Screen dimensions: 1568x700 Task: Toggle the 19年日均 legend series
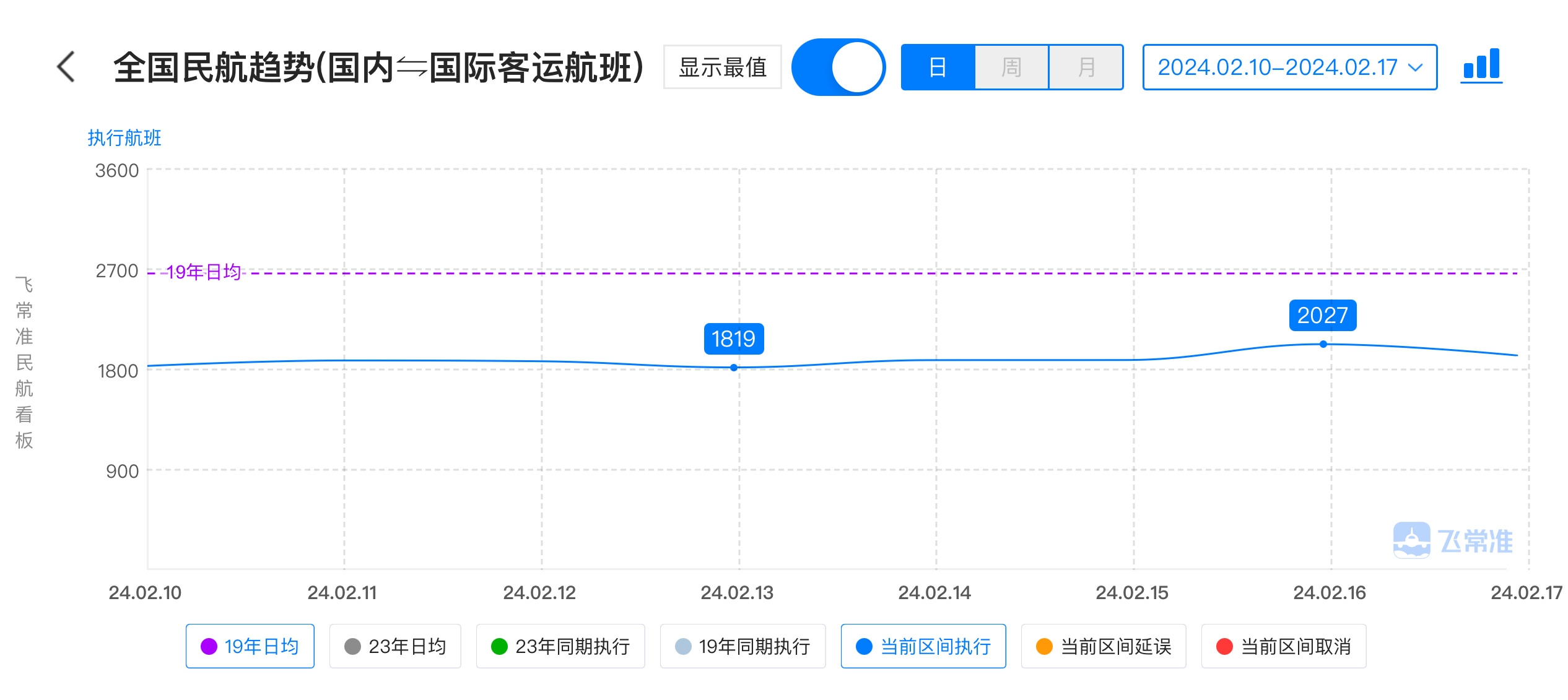[x=250, y=646]
